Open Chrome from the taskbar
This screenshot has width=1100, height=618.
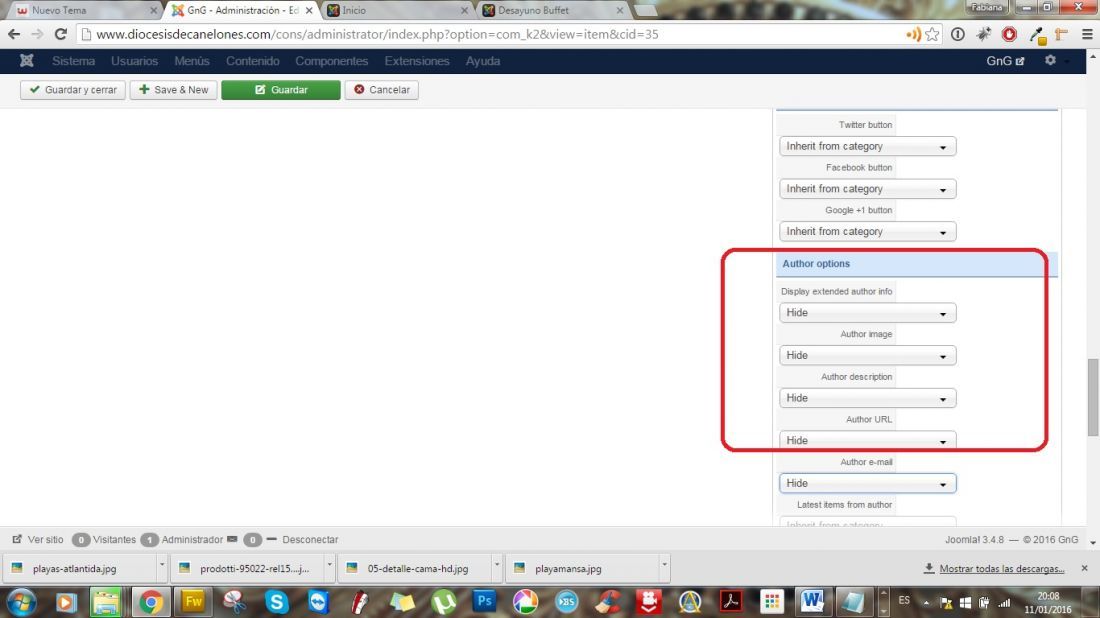150,602
